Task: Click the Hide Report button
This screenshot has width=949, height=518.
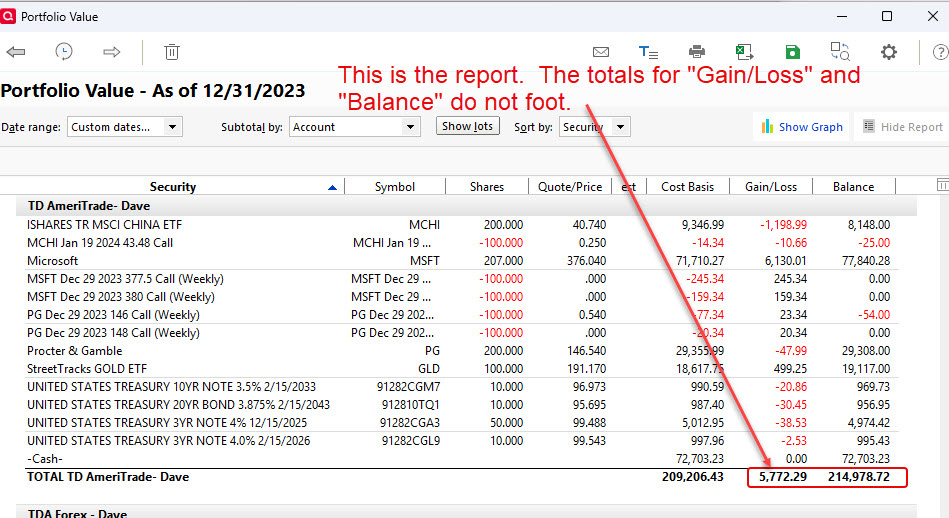Action: click(902, 127)
